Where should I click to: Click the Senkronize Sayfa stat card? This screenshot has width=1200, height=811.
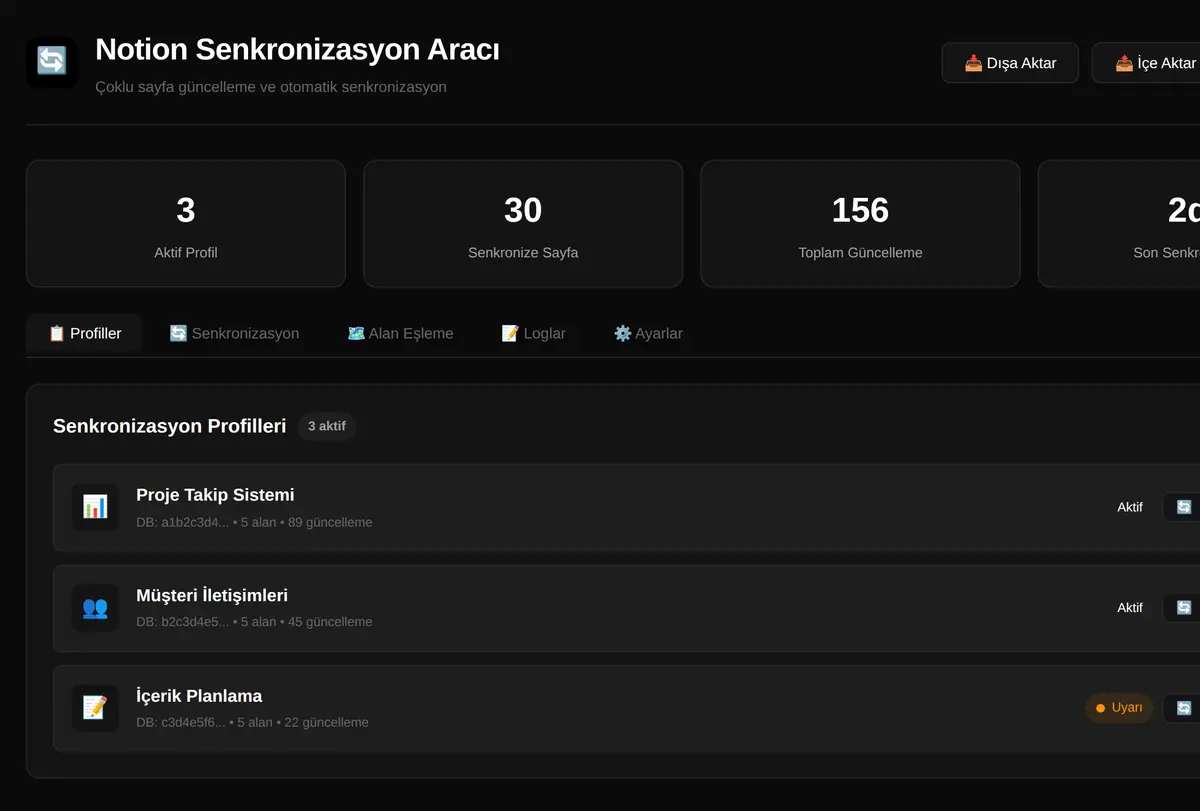pyautogui.click(x=523, y=224)
